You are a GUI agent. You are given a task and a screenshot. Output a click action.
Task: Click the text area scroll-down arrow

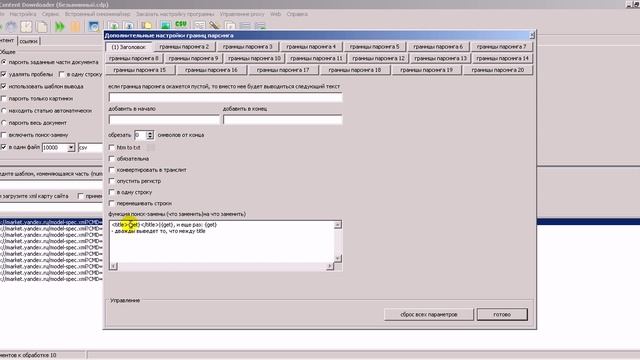point(338,258)
